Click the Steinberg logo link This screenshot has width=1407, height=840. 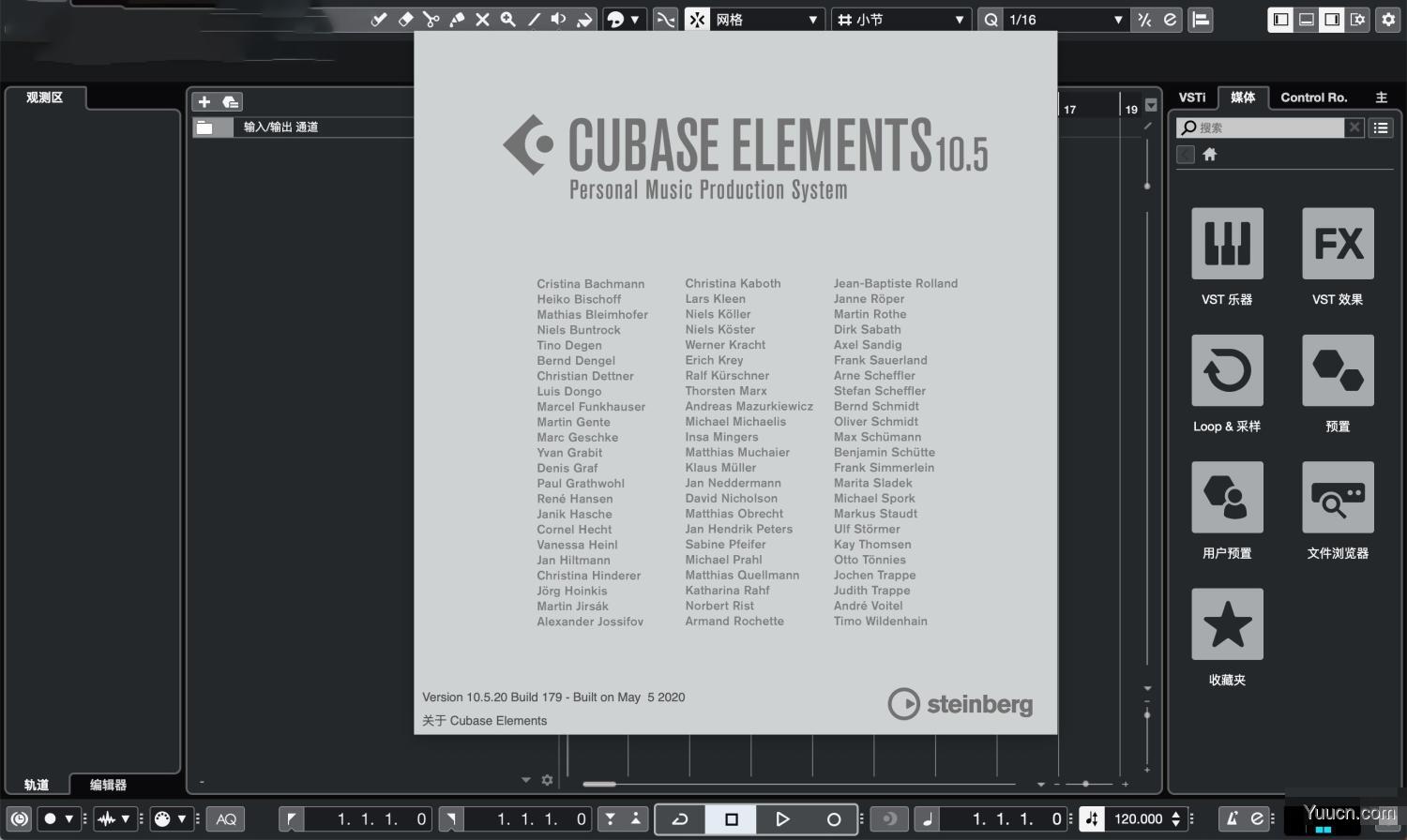coord(960,703)
